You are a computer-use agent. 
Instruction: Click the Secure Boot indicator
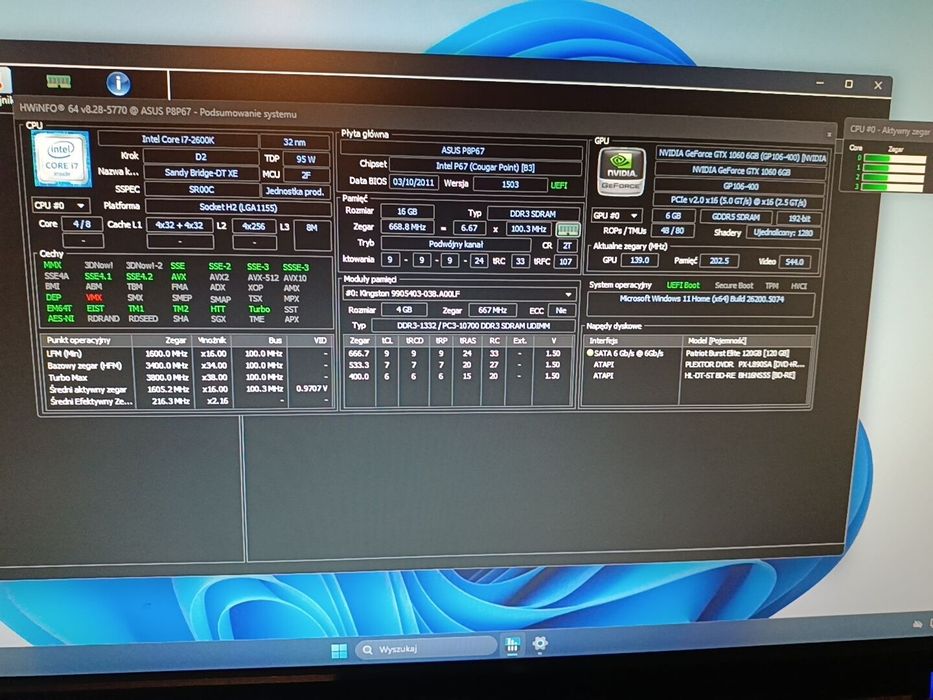point(734,286)
